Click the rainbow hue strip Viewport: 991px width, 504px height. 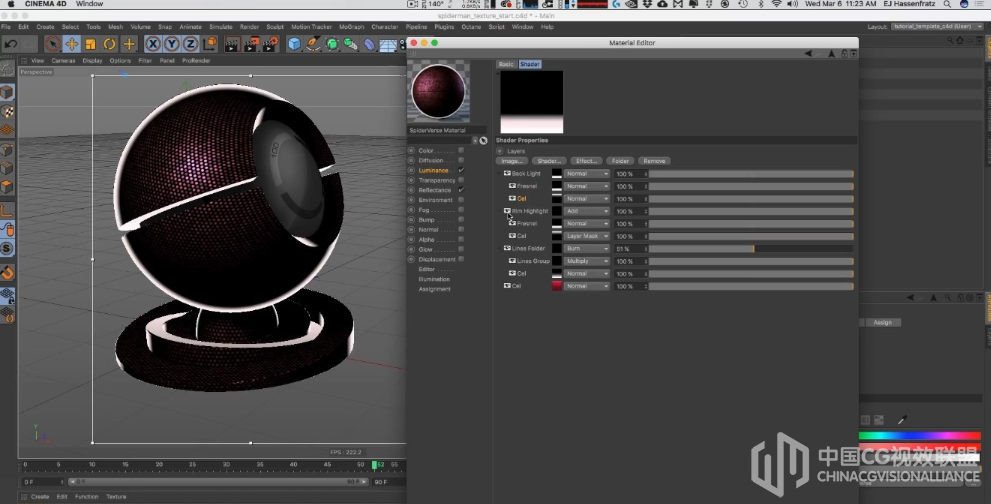click(x=920, y=436)
